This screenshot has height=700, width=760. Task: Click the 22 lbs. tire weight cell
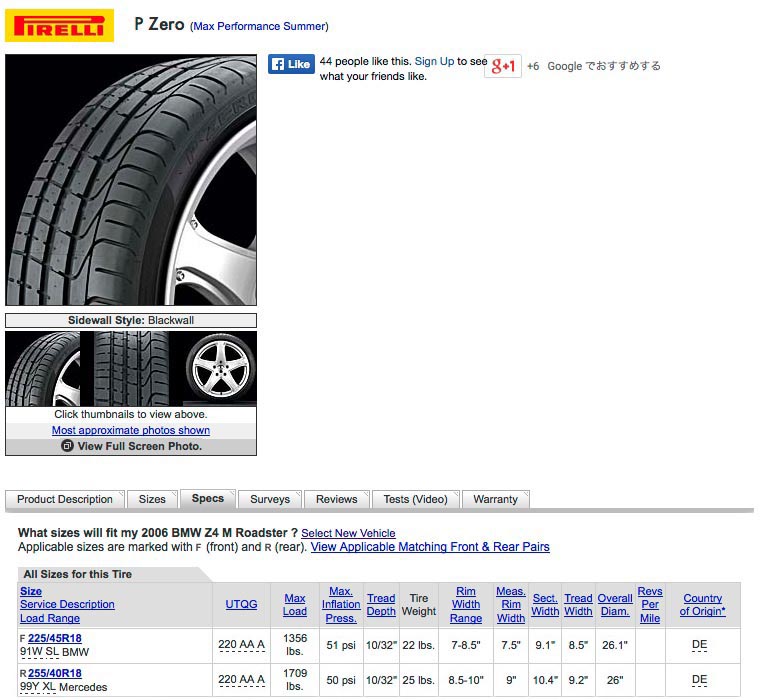(x=418, y=645)
